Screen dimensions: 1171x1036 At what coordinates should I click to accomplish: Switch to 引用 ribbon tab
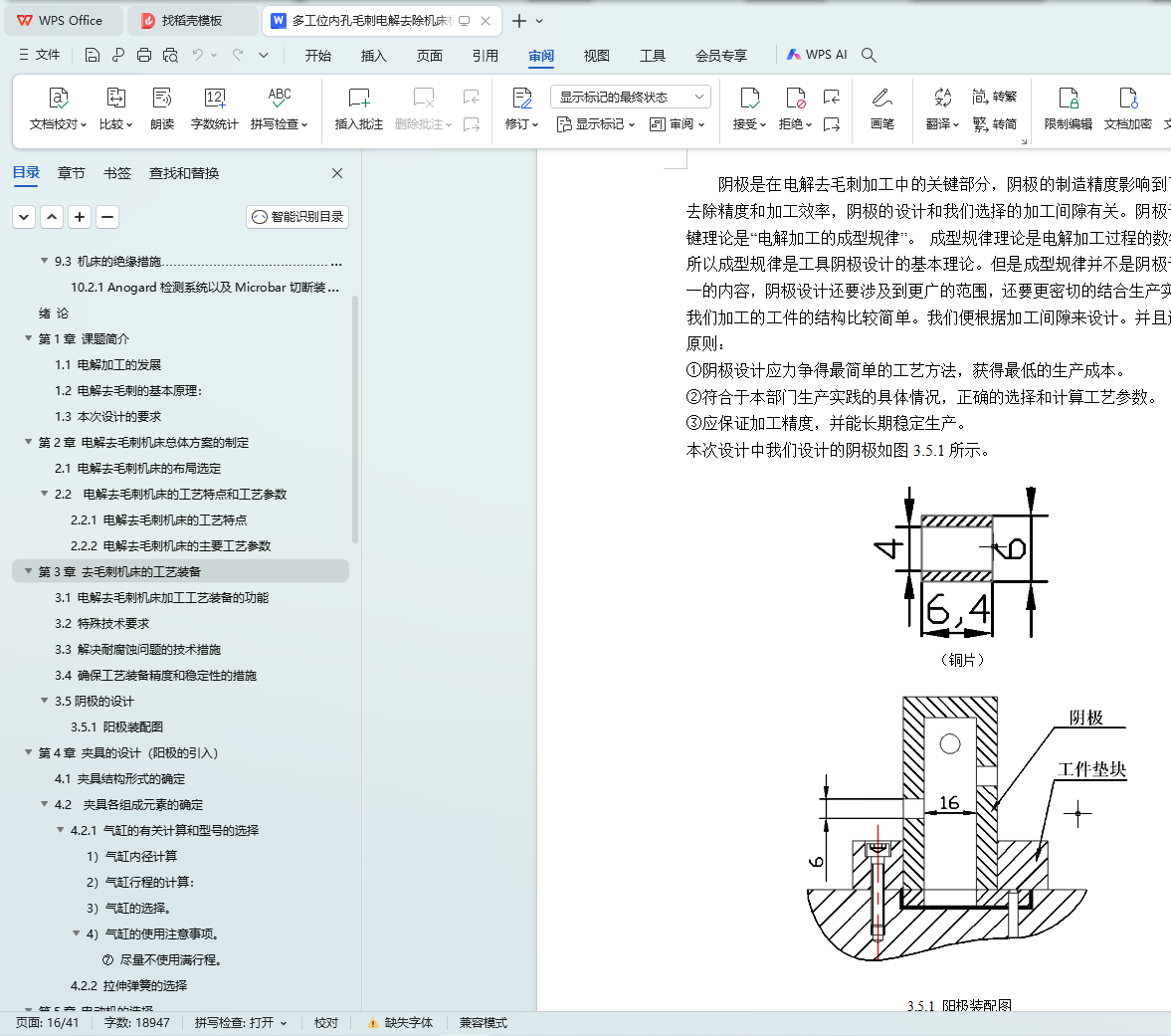tap(486, 56)
